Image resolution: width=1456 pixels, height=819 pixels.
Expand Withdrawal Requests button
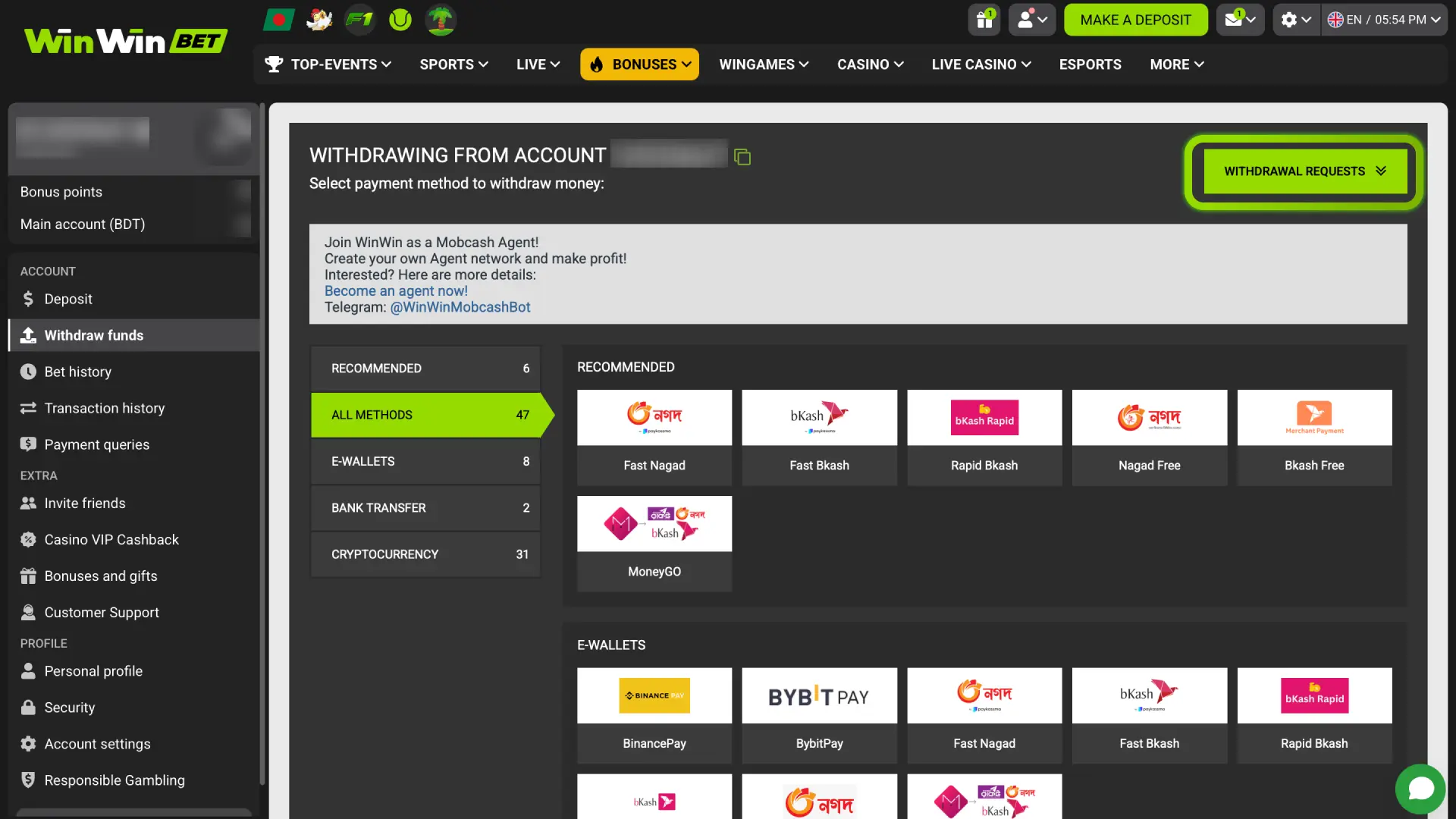[x=1304, y=171]
